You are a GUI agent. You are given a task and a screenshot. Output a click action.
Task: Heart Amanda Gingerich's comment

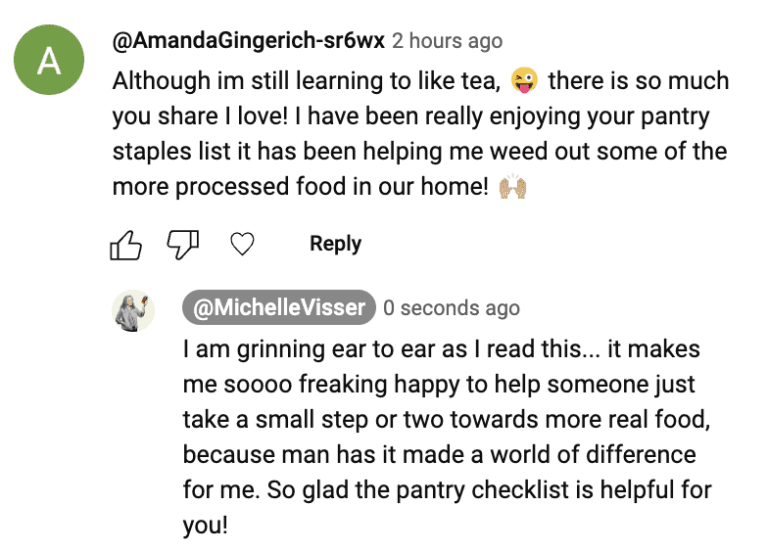[242, 244]
